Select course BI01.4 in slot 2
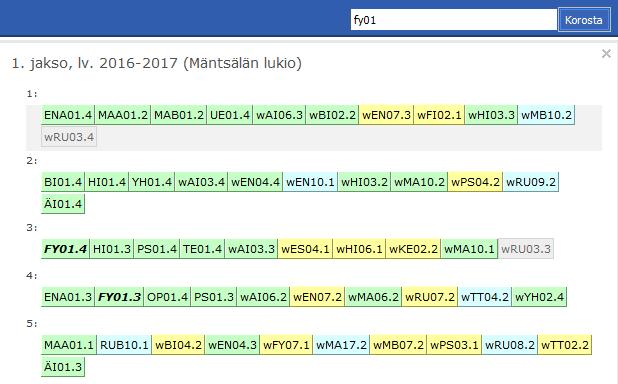This screenshot has width=618, height=384. pyautogui.click(x=63, y=182)
